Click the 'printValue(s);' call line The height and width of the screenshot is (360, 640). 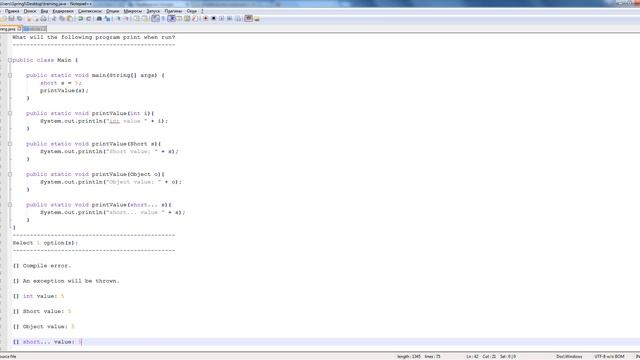(64, 91)
